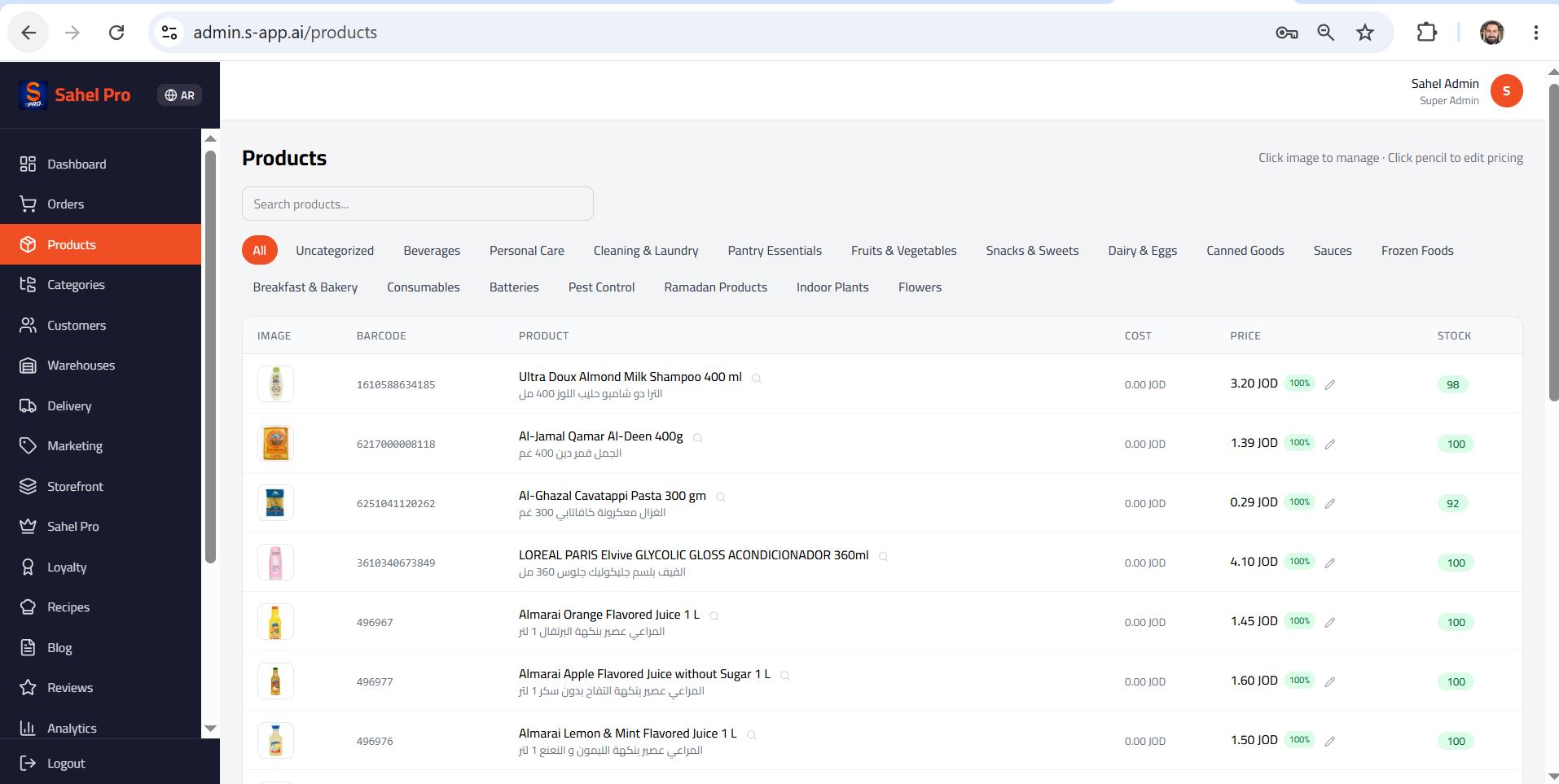Open saved passwords key icon
This screenshot has height=784, width=1559.
[x=1287, y=33]
